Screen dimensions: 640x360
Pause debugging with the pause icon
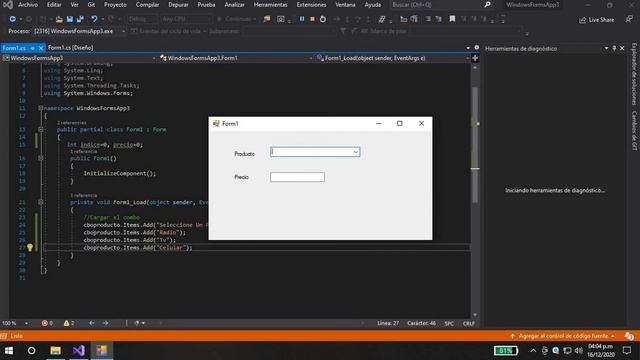(302, 19)
